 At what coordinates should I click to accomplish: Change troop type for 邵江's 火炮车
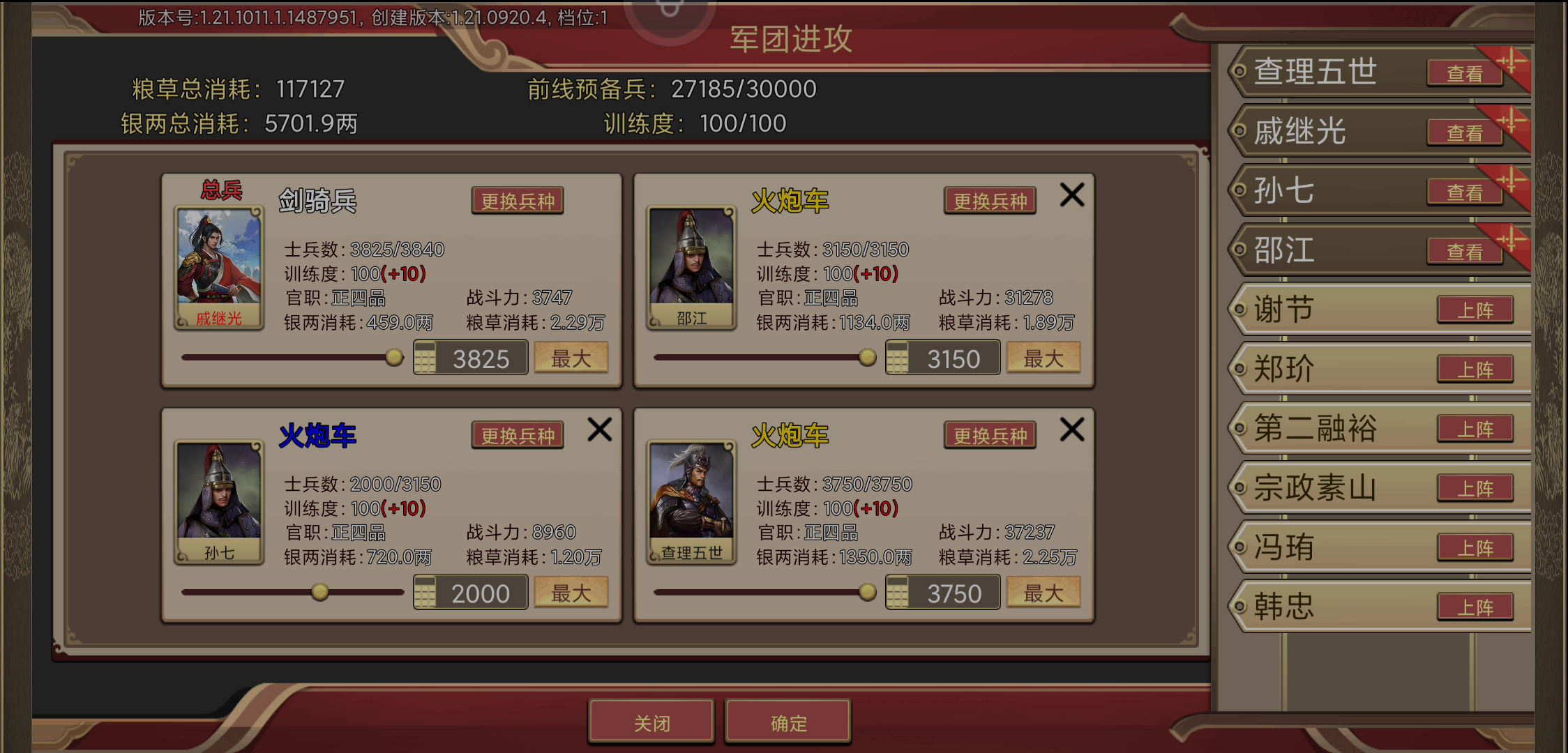tap(990, 201)
